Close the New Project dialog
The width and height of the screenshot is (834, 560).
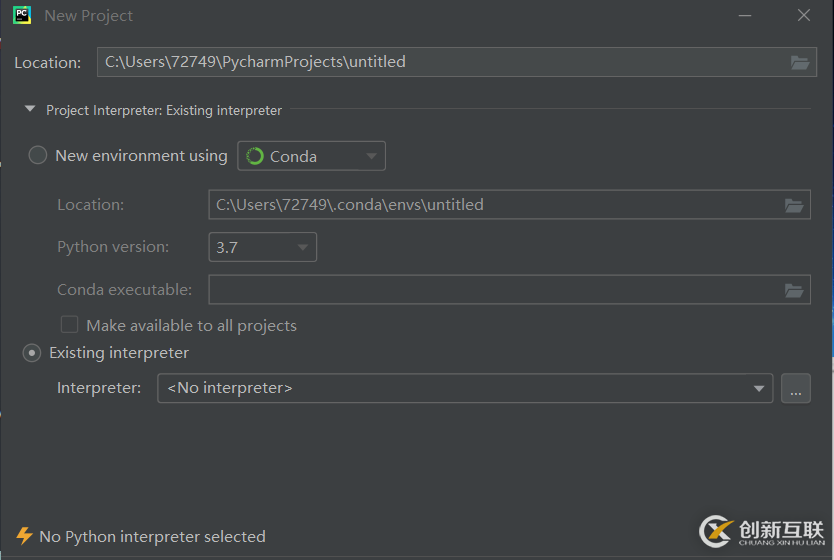coord(804,15)
